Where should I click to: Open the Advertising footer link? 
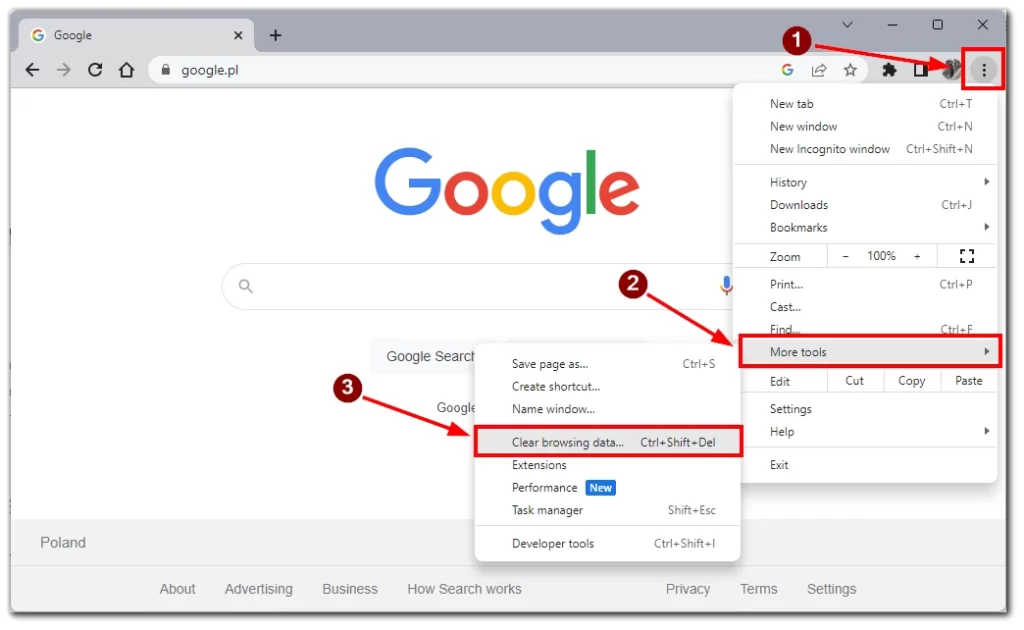tap(259, 589)
